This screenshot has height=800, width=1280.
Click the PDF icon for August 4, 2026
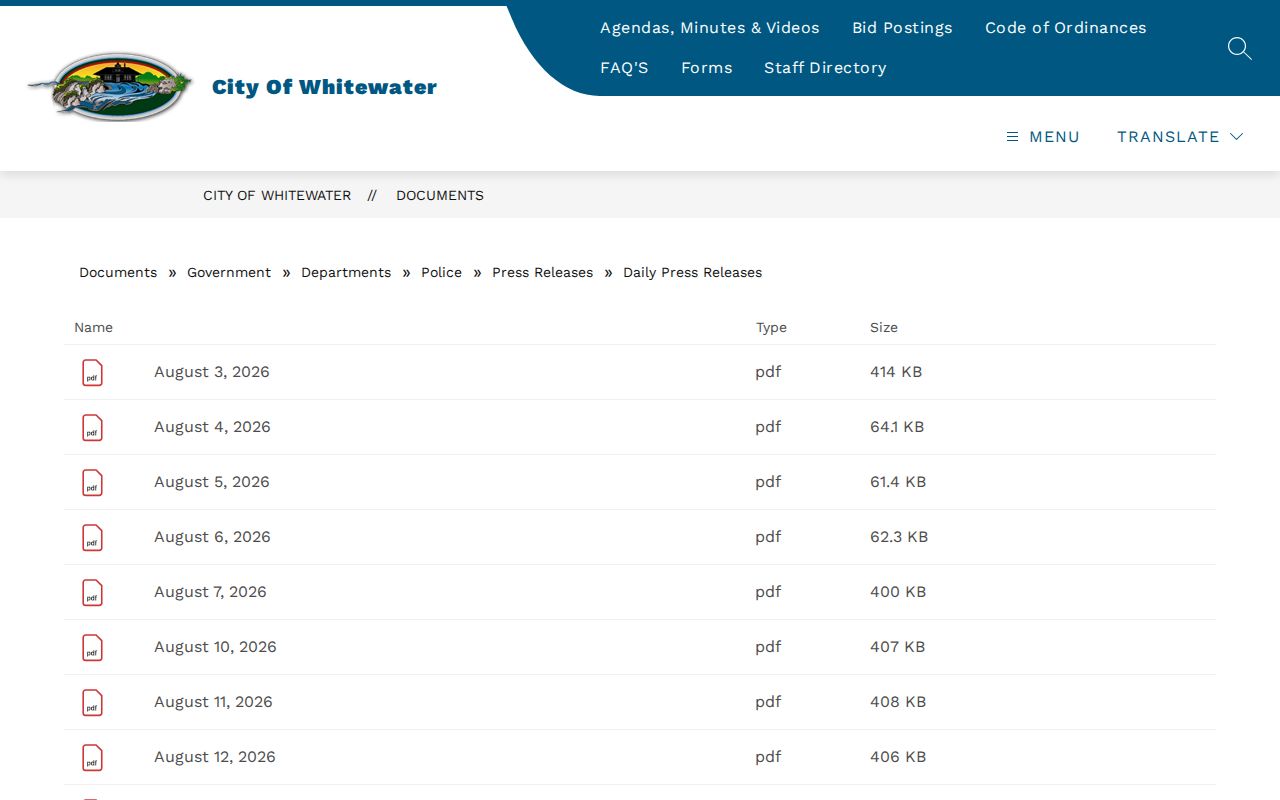pos(92,428)
